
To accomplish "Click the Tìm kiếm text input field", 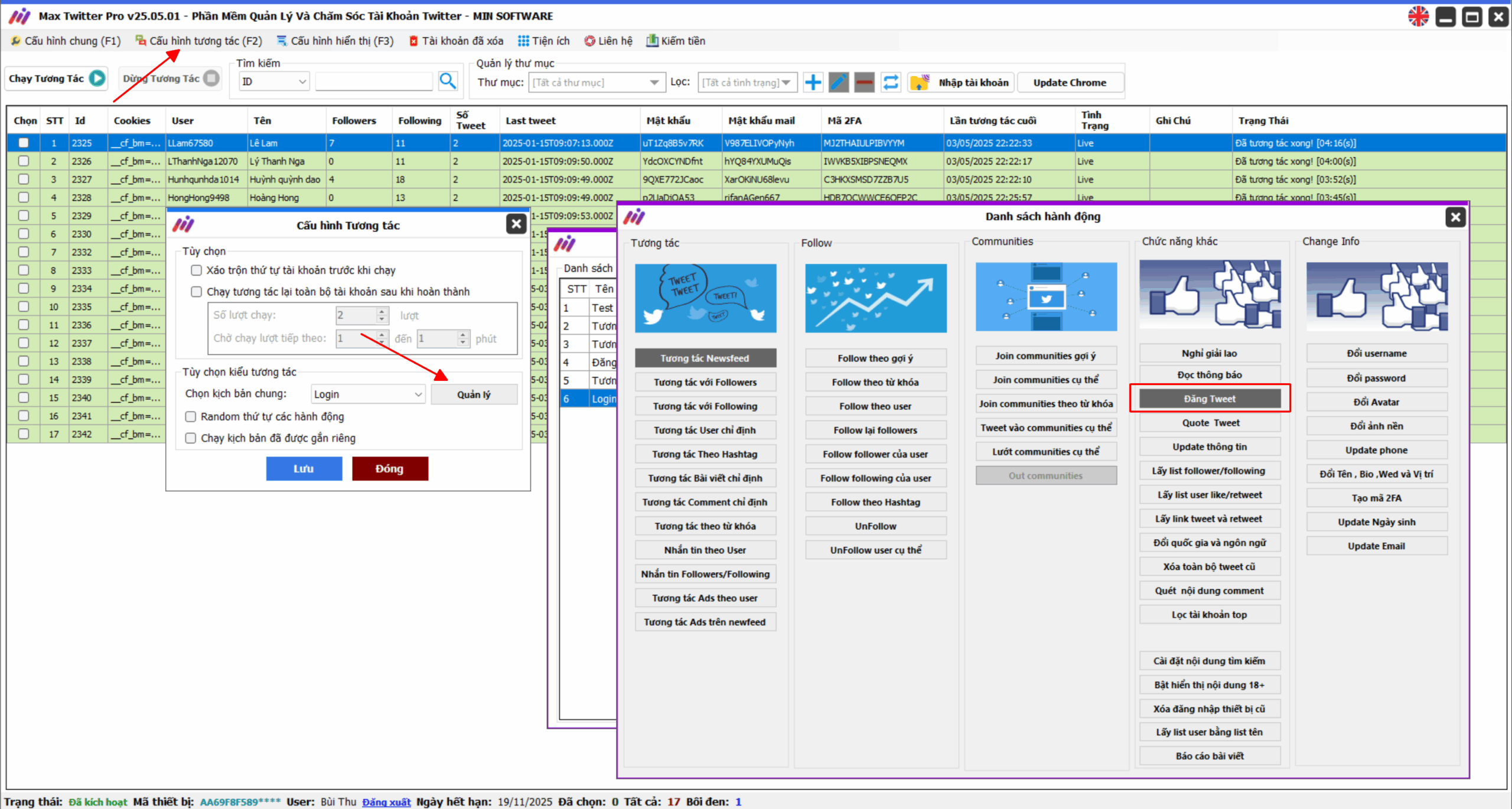I will (x=374, y=81).
